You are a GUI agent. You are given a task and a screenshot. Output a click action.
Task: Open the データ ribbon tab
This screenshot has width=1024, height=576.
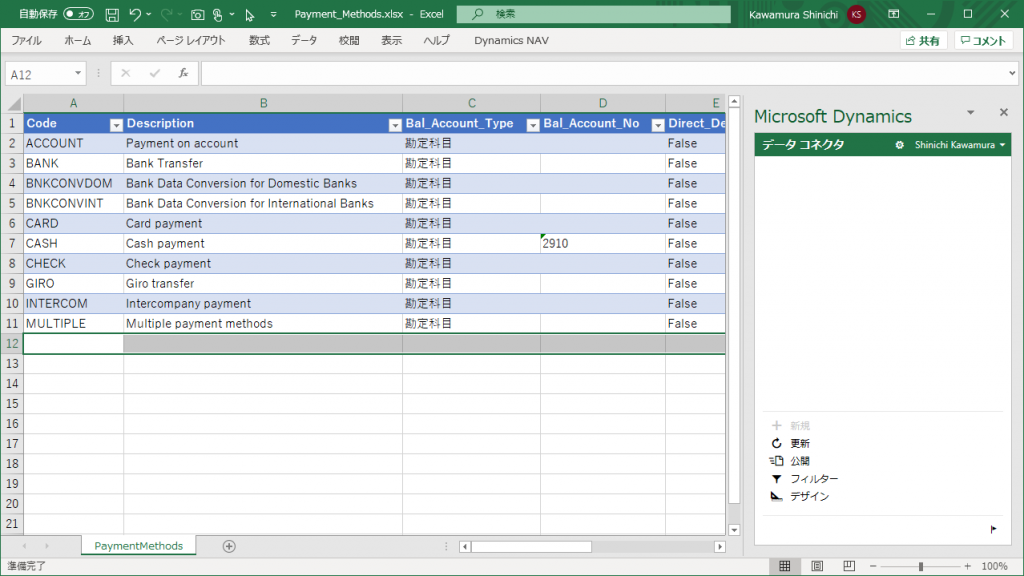[x=304, y=40]
